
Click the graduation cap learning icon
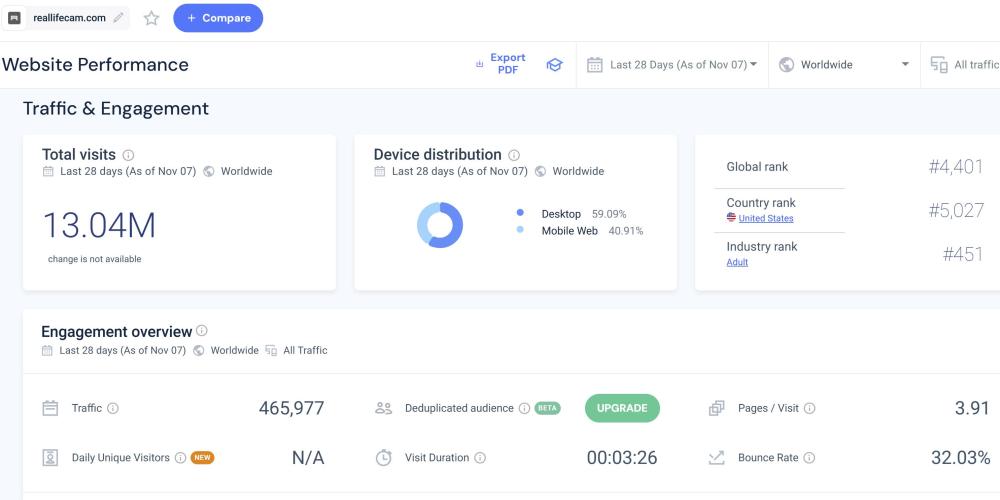(x=554, y=65)
